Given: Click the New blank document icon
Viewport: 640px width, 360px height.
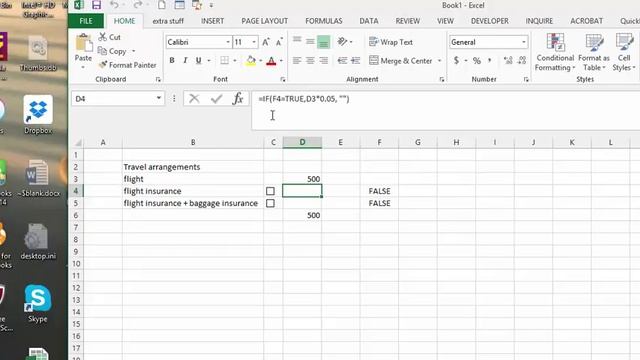Looking at the screenshot, I should click(x=162, y=5).
